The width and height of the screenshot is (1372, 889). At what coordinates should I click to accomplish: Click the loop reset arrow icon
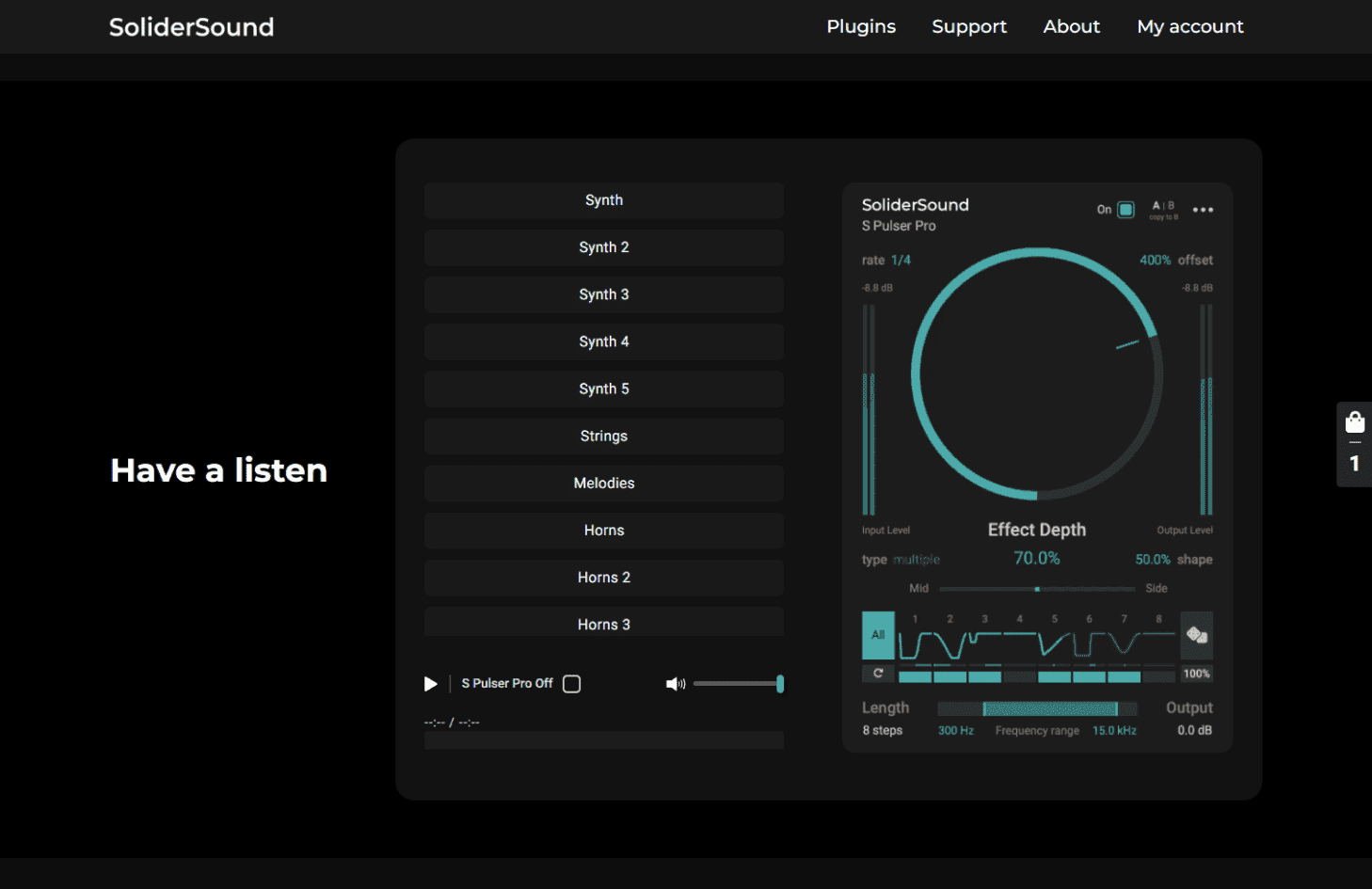878,674
